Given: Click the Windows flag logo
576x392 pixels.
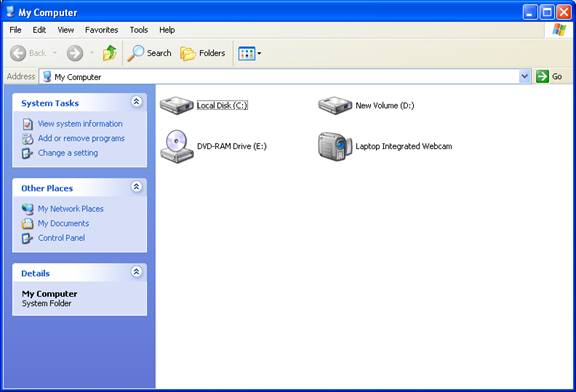Looking at the screenshot, I should coord(559,30).
